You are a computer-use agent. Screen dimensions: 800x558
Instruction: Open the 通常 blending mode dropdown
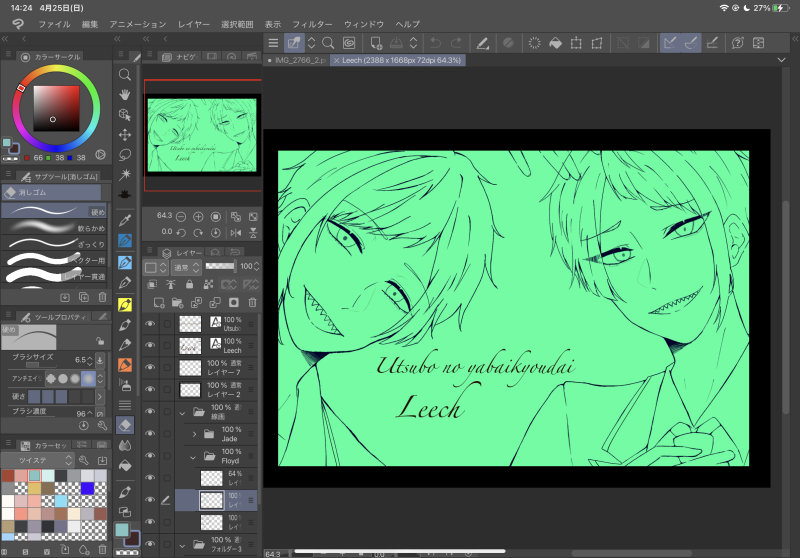(x=186, y=267)
